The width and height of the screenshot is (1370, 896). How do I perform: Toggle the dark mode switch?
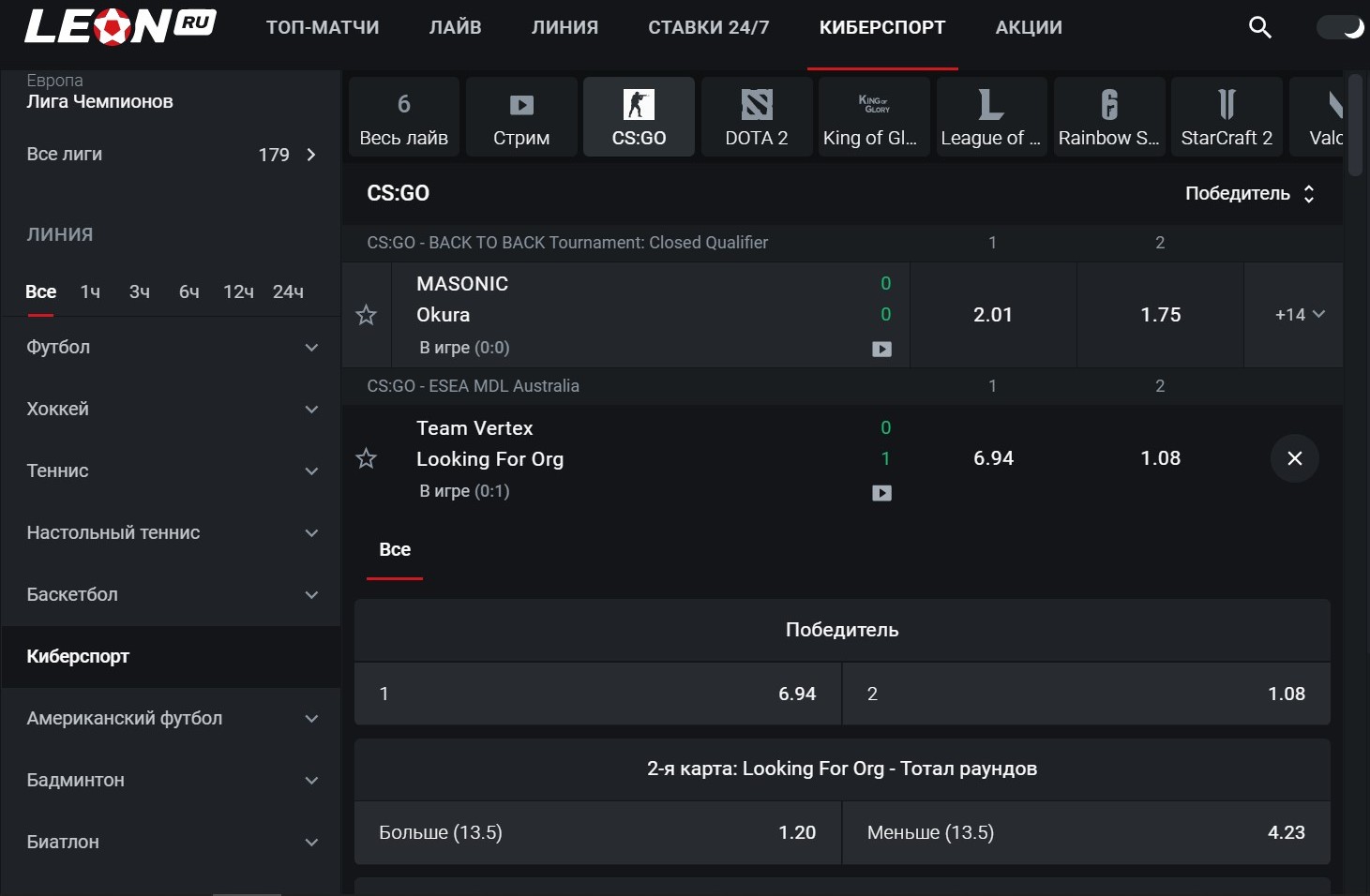click(x=1340, y=27)
